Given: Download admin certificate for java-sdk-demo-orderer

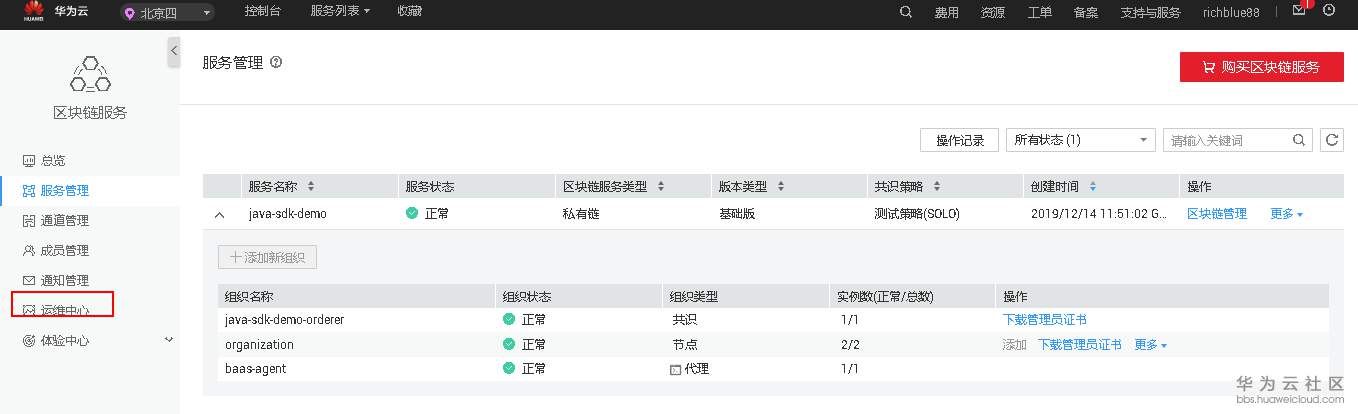Looking at the screenshot, I should [1044, 320].
